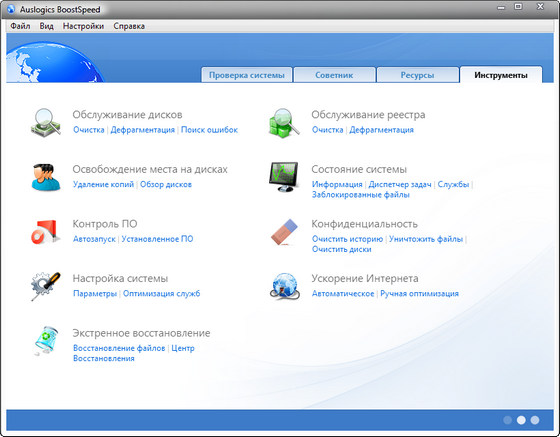Open Очистка under Обслуживание дисков
The image size is (560, 437).
(89, 130)
